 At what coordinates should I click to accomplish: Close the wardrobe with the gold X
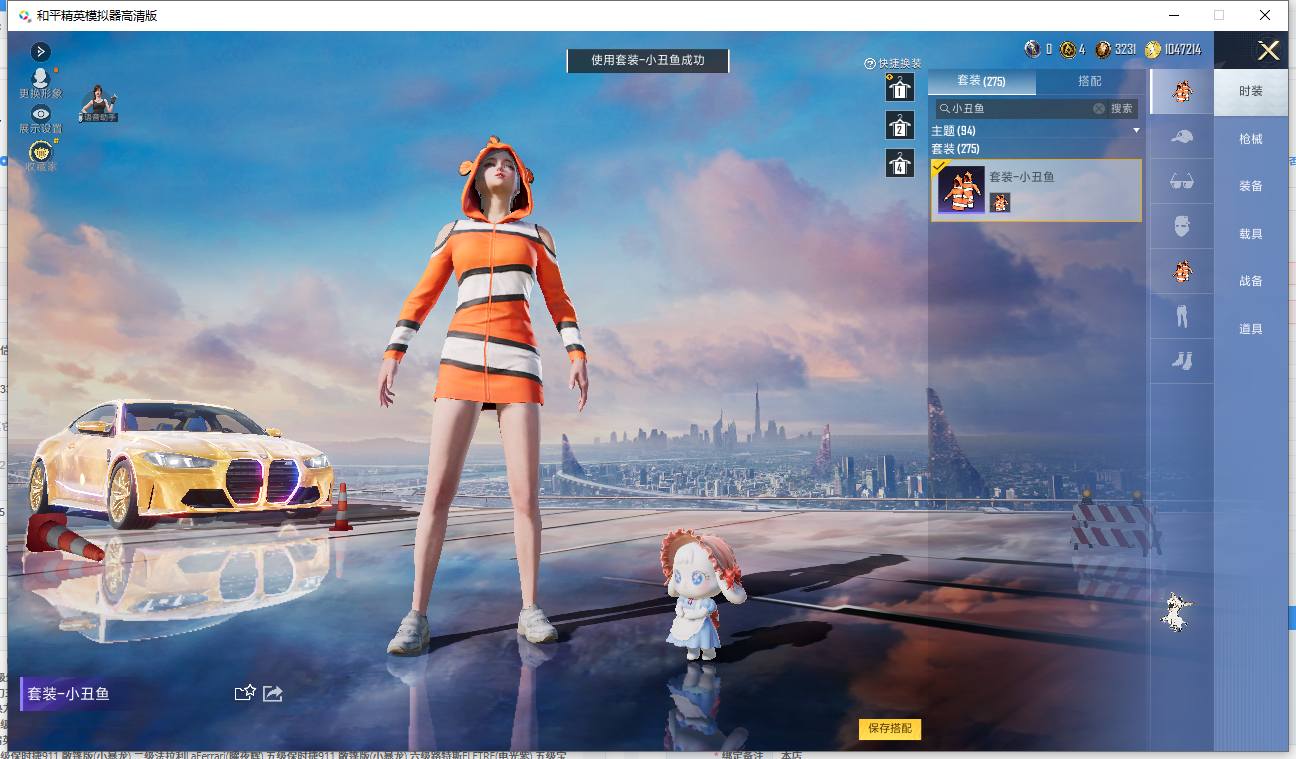pos(1268,51)
